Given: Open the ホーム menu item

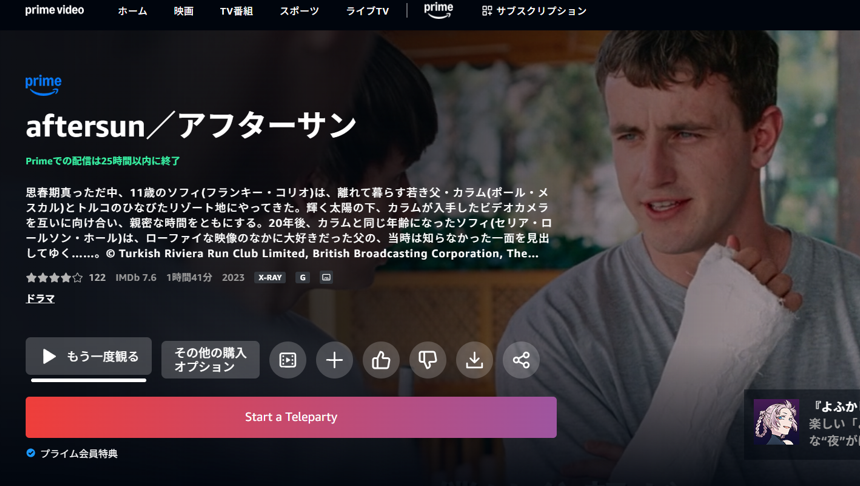Looking at the screenshot, I should pyautogui.click(x=133, y=11).
